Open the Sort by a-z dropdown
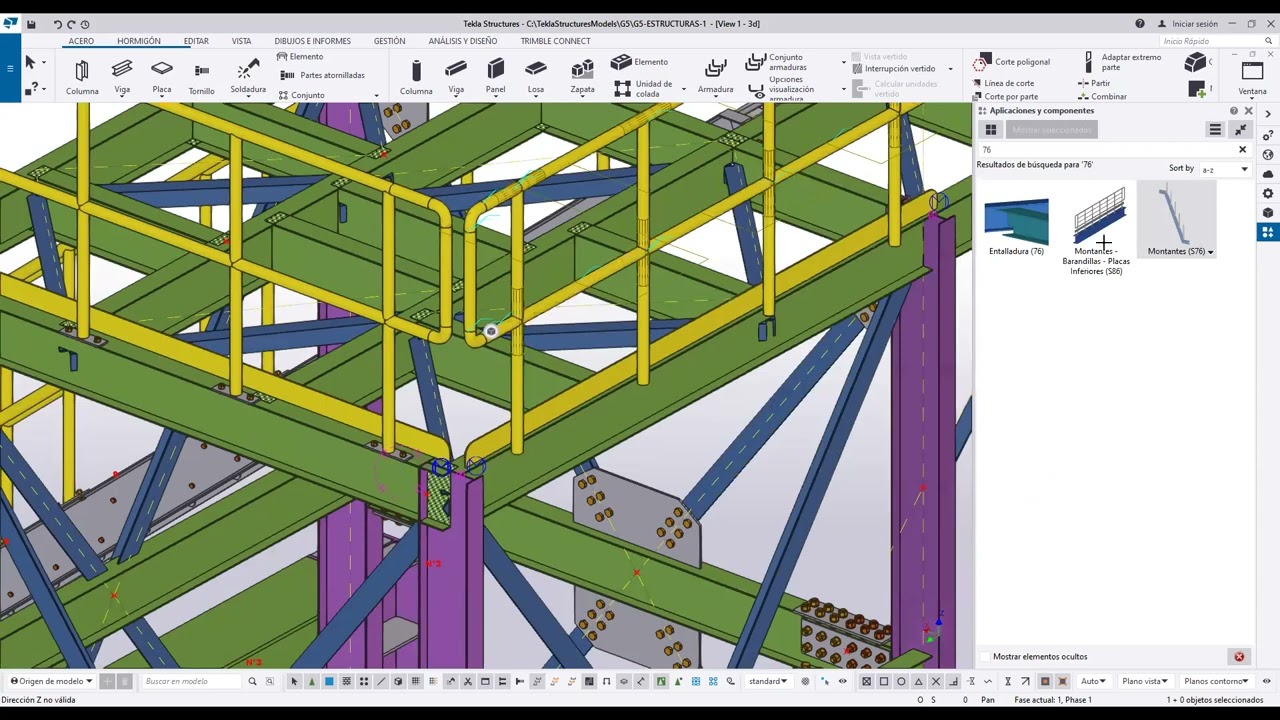 [1225, 169]
